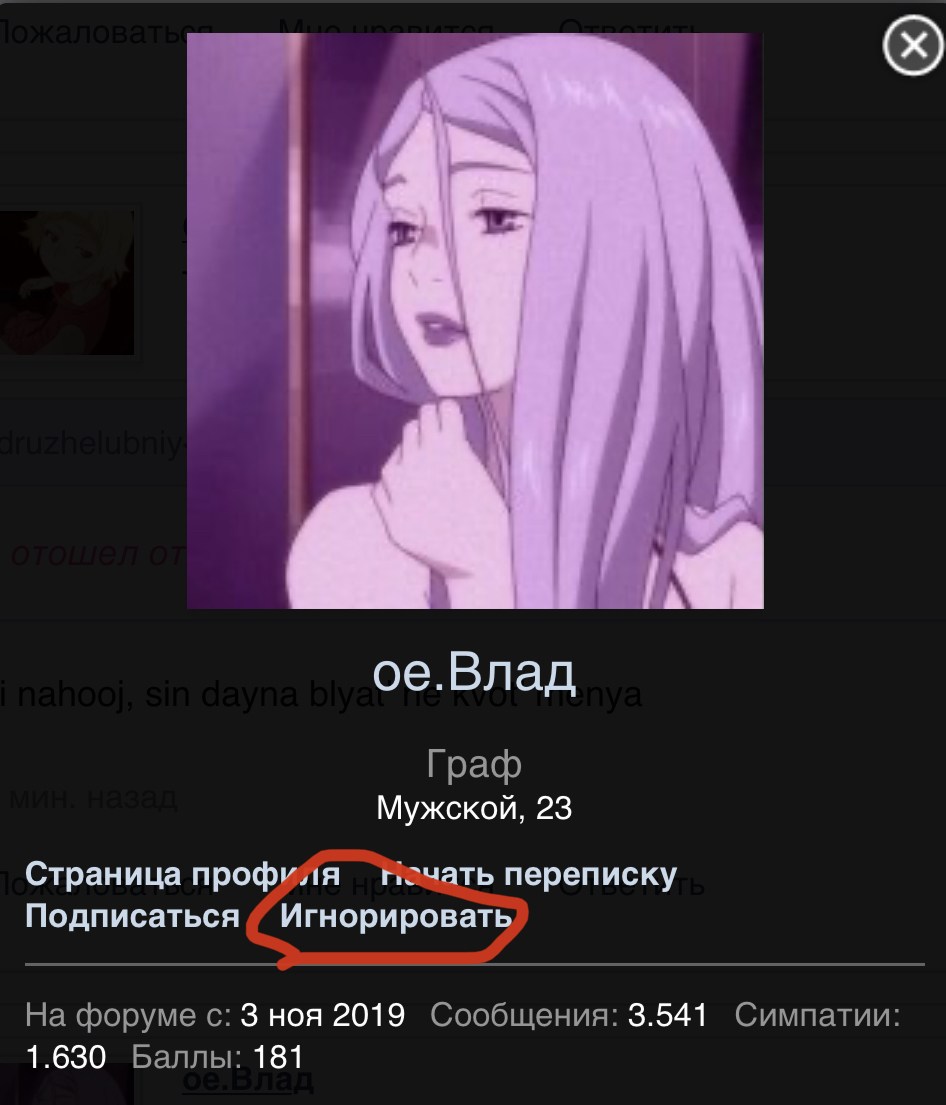Open the Страница профиля link
The height and width of the screenshot is (1105, 946).
coord(183,874)
